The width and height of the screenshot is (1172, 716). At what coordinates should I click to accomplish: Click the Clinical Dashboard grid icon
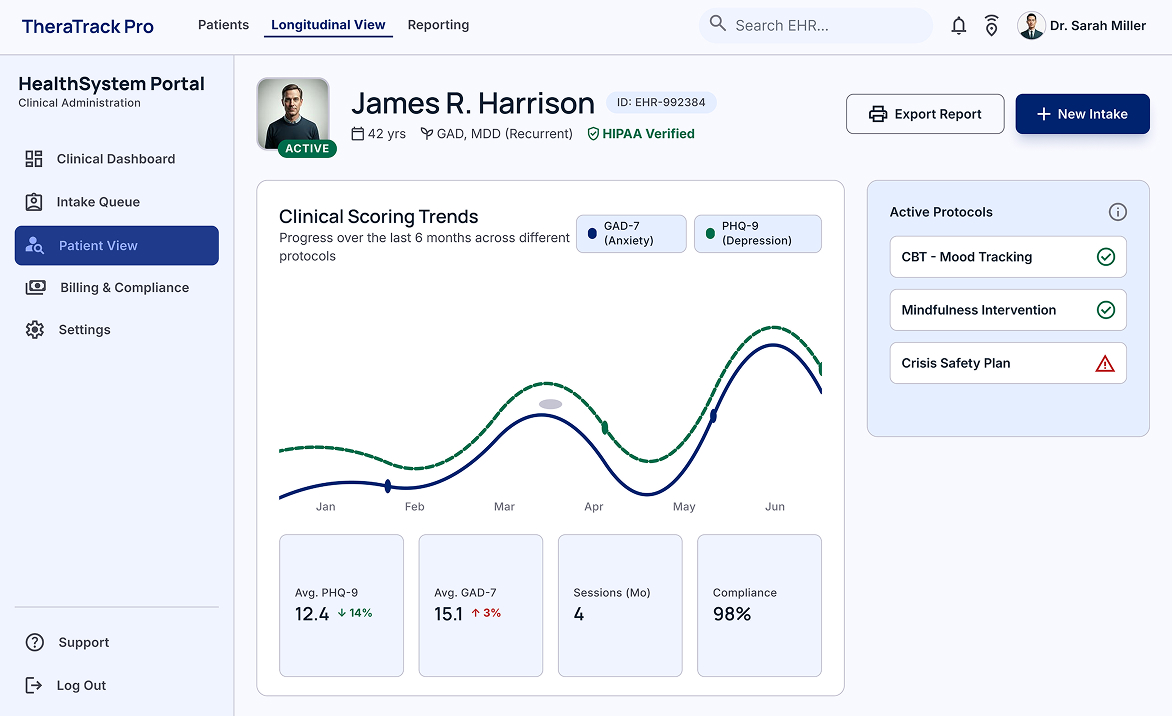click(34, 158)
